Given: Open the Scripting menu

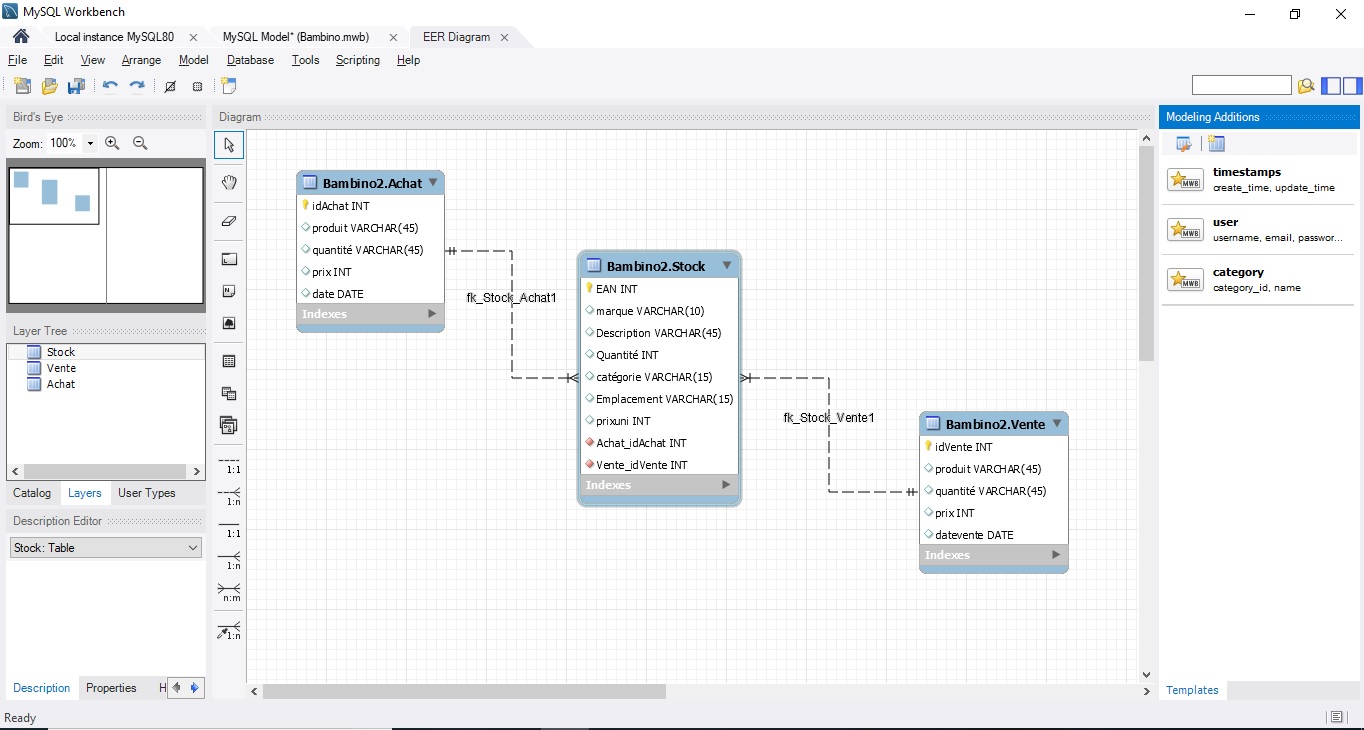Looking at the screenshot, I should (x=358, y=60).
